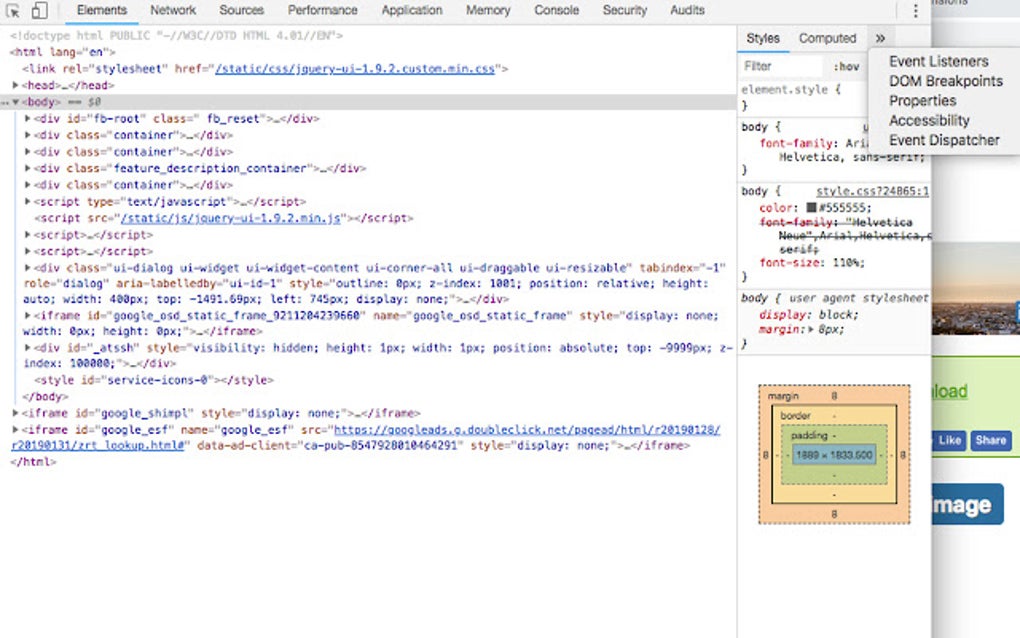Viewport: 1020px width, 638px height.
Task: Select Event Listeners from the overflow menu
Action: click(938, 61)
